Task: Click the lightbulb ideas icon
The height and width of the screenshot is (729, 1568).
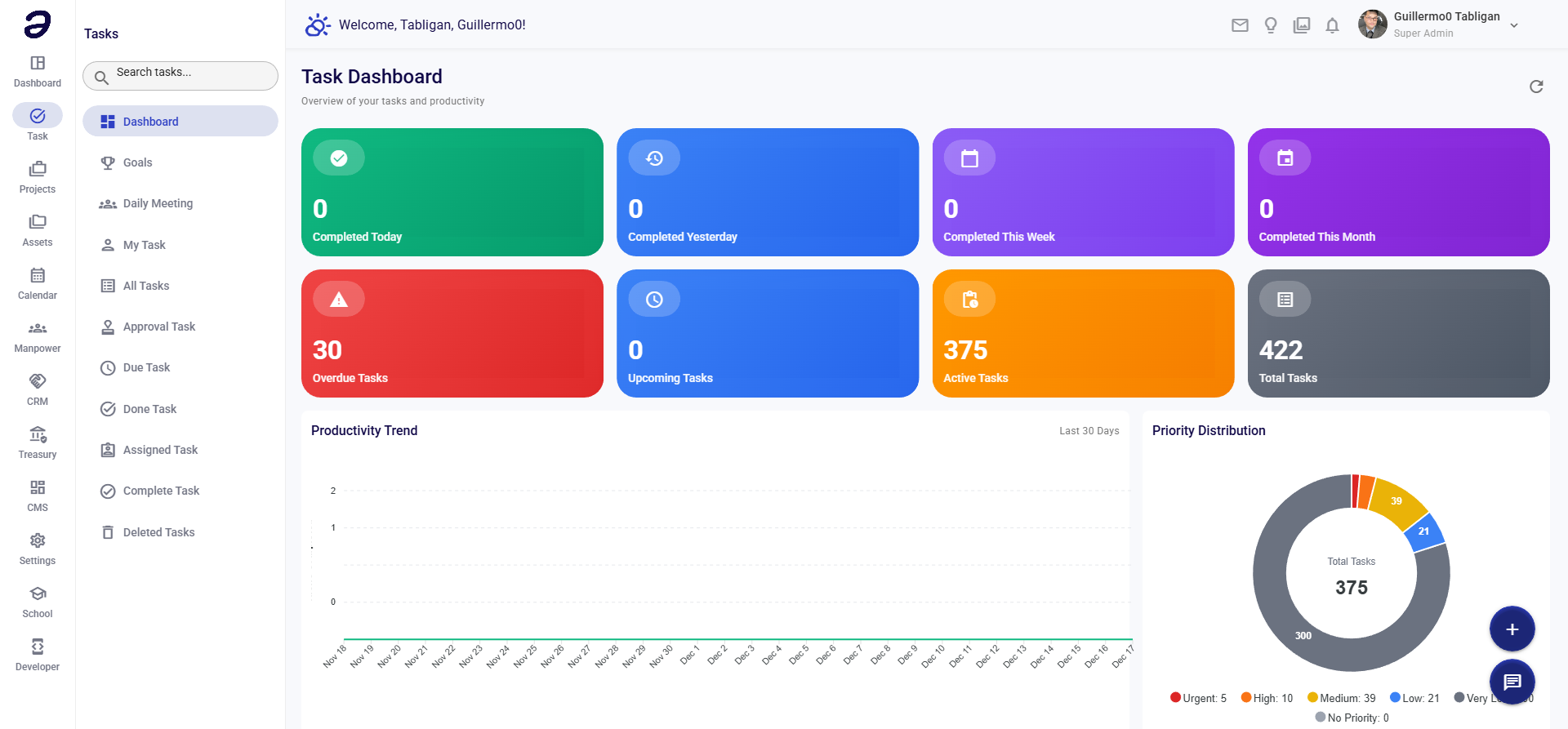Action: pyautogui.click(x=1271, y=25)
